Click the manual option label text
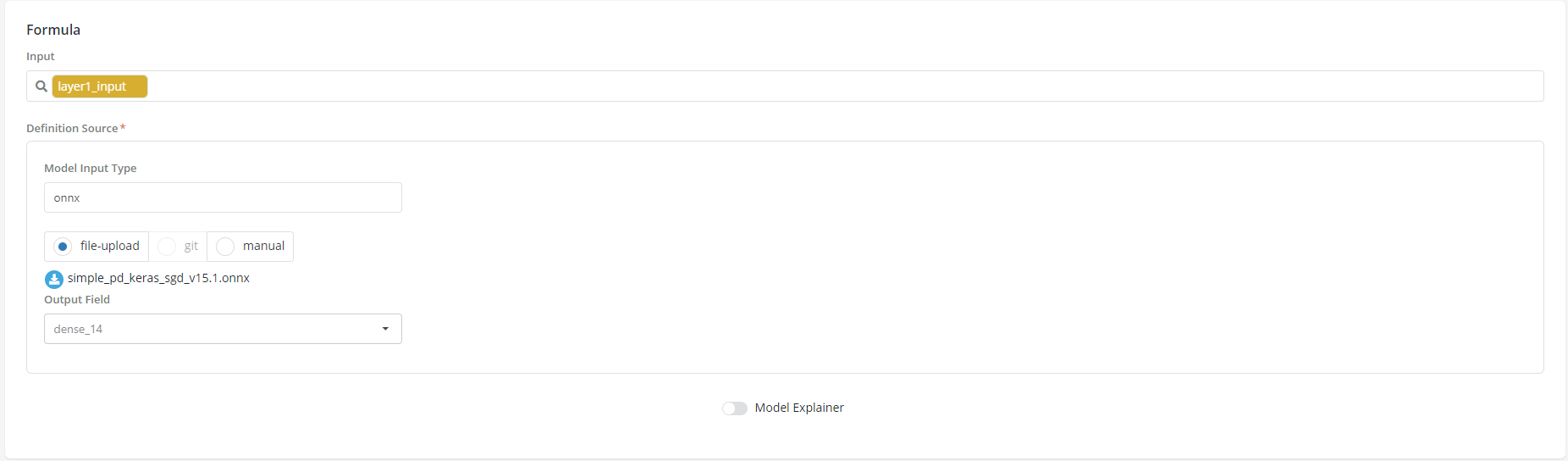 pyautogui.click(x=263, y=246)
